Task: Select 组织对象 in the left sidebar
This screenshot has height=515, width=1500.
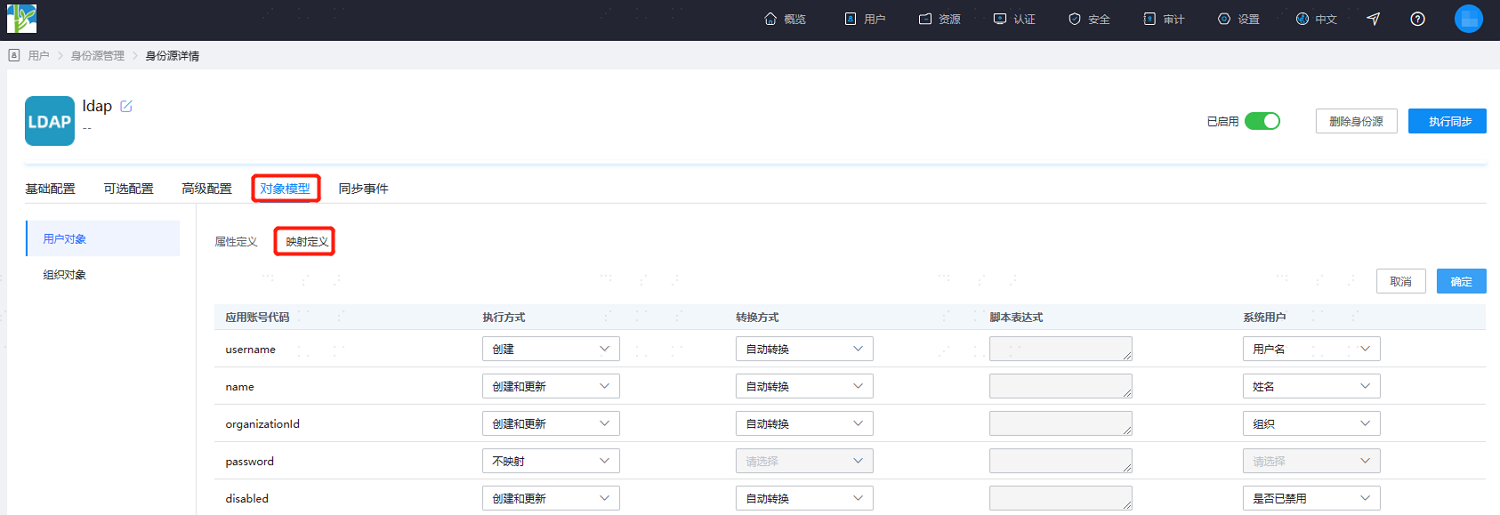Action: point(65,274)
